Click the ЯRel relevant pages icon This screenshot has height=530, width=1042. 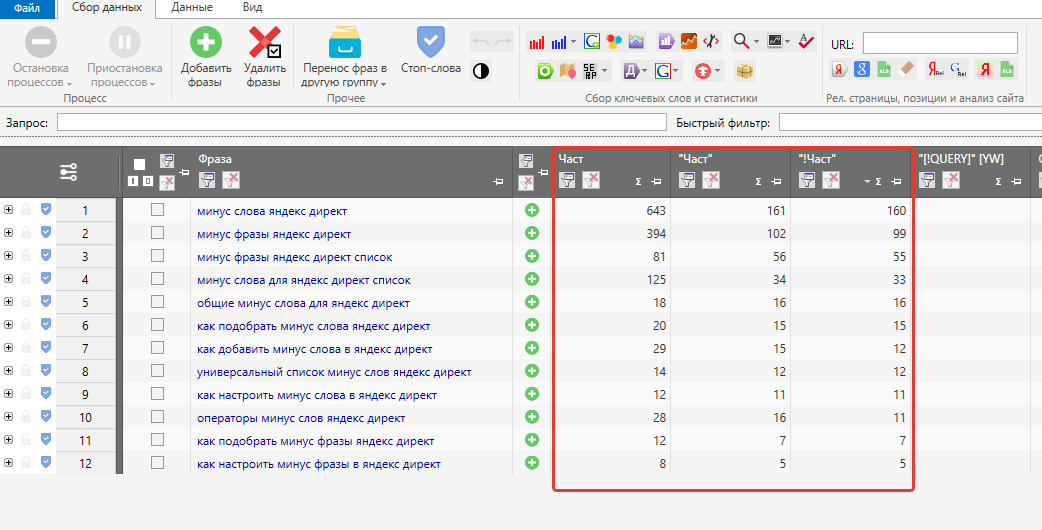click(x=936, y=69)
